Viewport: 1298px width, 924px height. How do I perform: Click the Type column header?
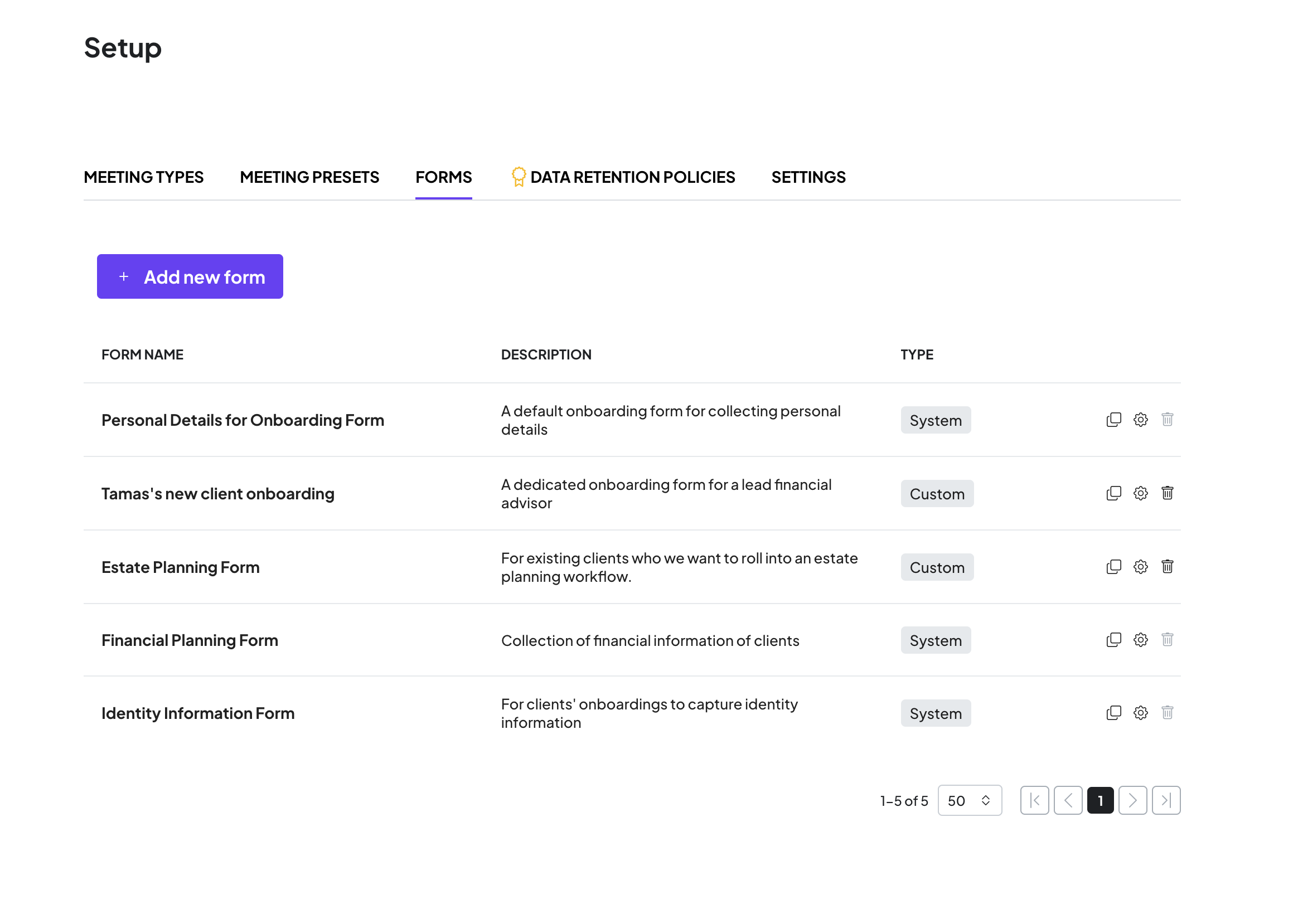pos(917,354)
